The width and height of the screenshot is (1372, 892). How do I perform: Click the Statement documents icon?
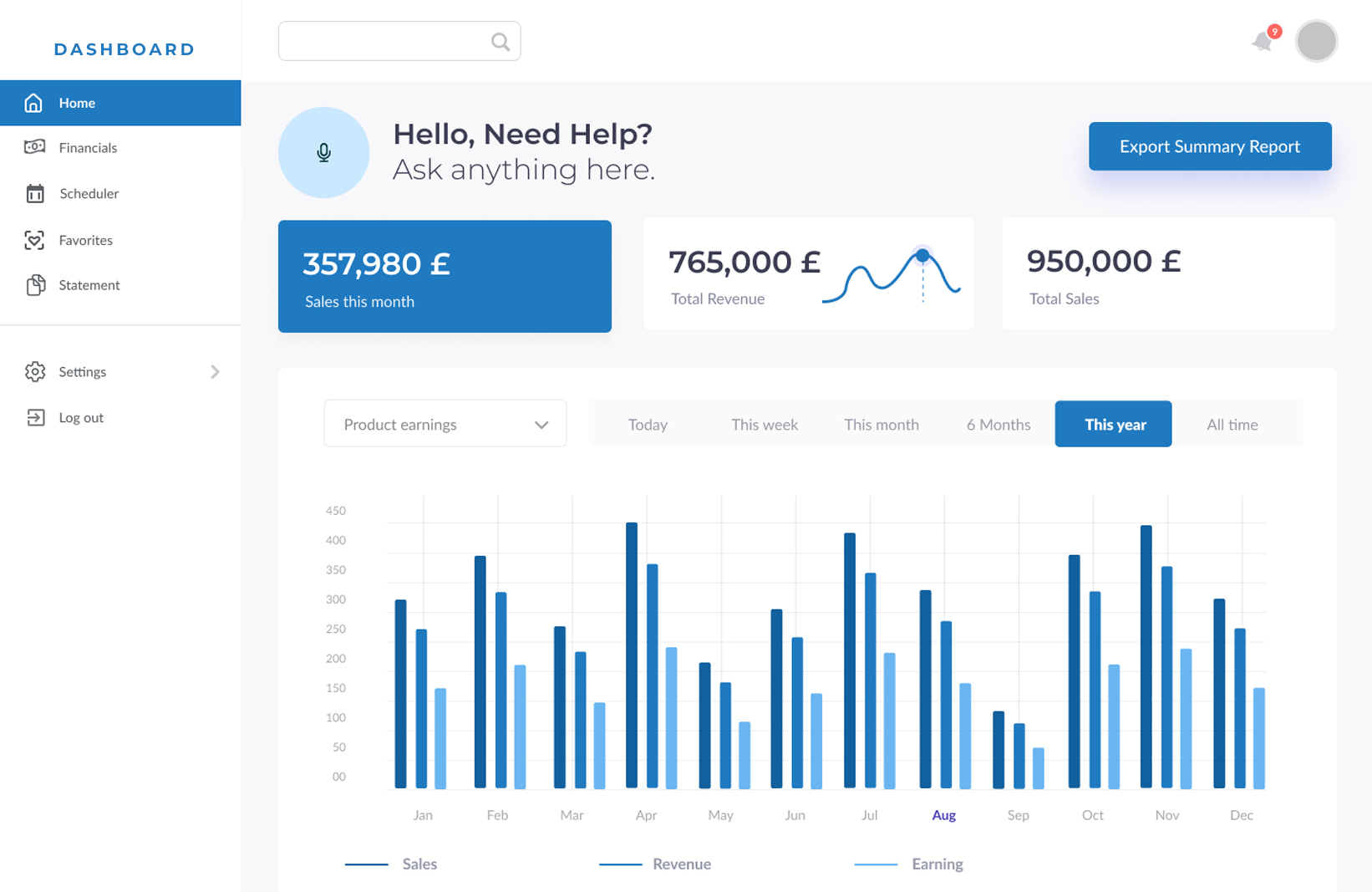tap(34, 285)
